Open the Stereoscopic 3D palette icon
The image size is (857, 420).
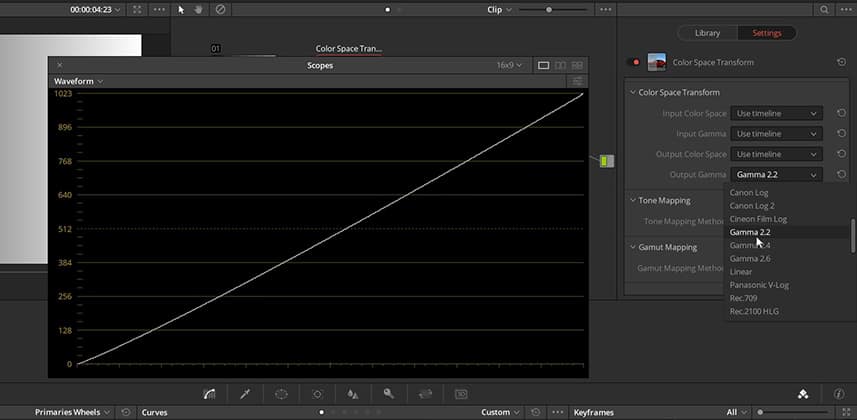(461, 394)
